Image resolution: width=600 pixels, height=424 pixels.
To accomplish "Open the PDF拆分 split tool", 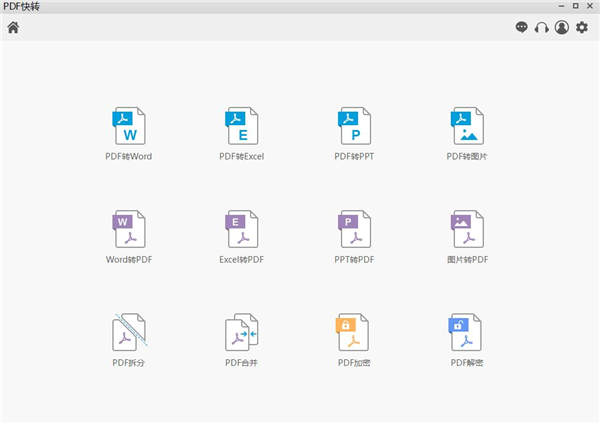I will [129, 332].
